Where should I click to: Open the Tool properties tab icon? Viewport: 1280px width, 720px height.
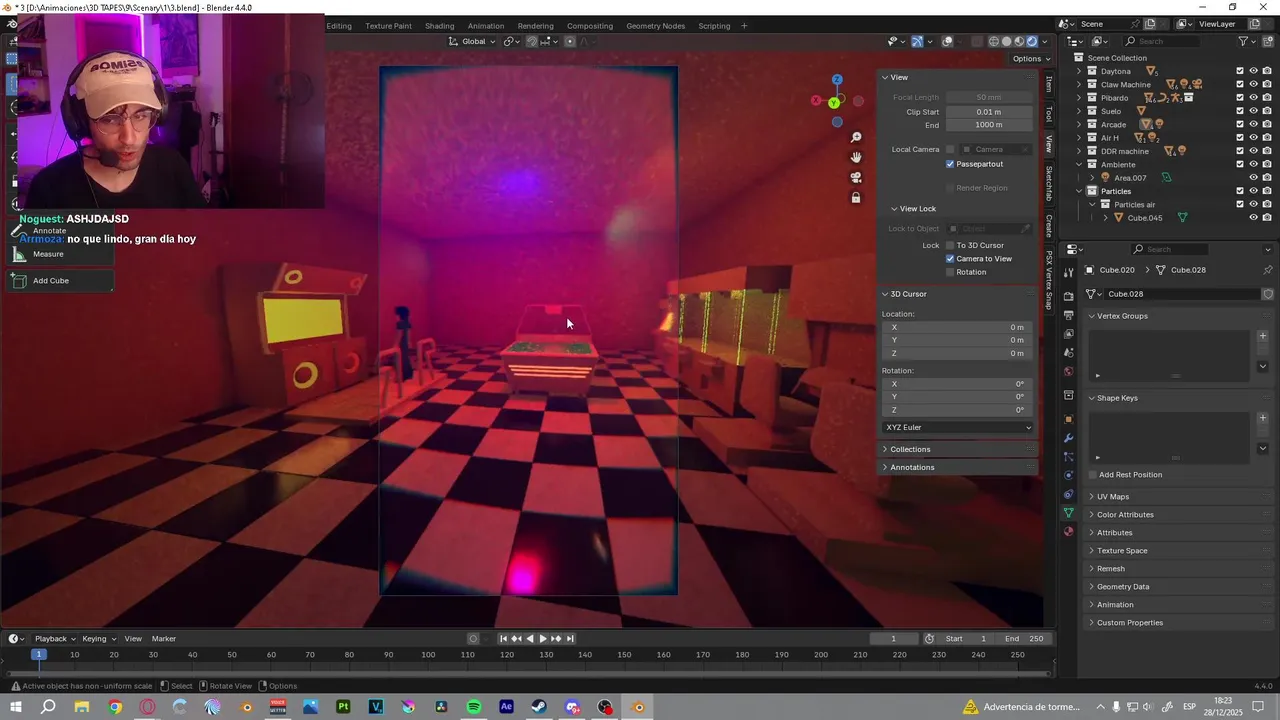(1069, 270)
